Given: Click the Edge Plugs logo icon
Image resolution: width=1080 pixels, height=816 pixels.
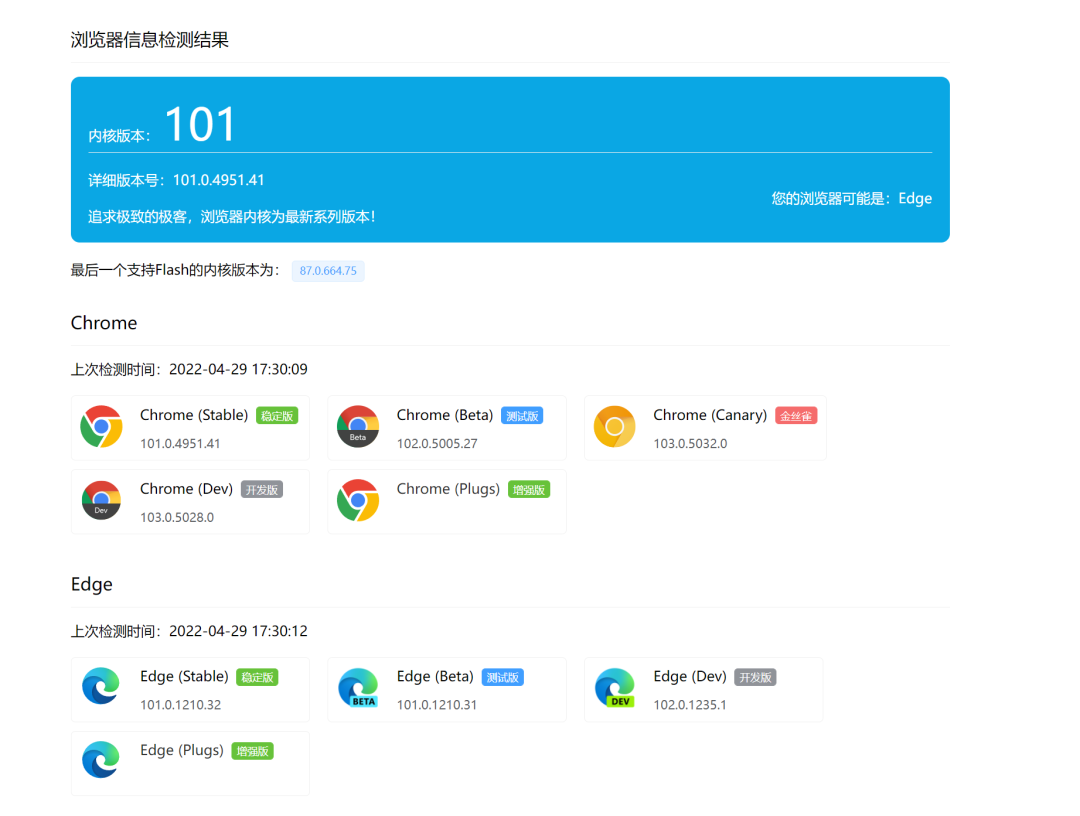Looking at the screenshot, I should [101, 760].
